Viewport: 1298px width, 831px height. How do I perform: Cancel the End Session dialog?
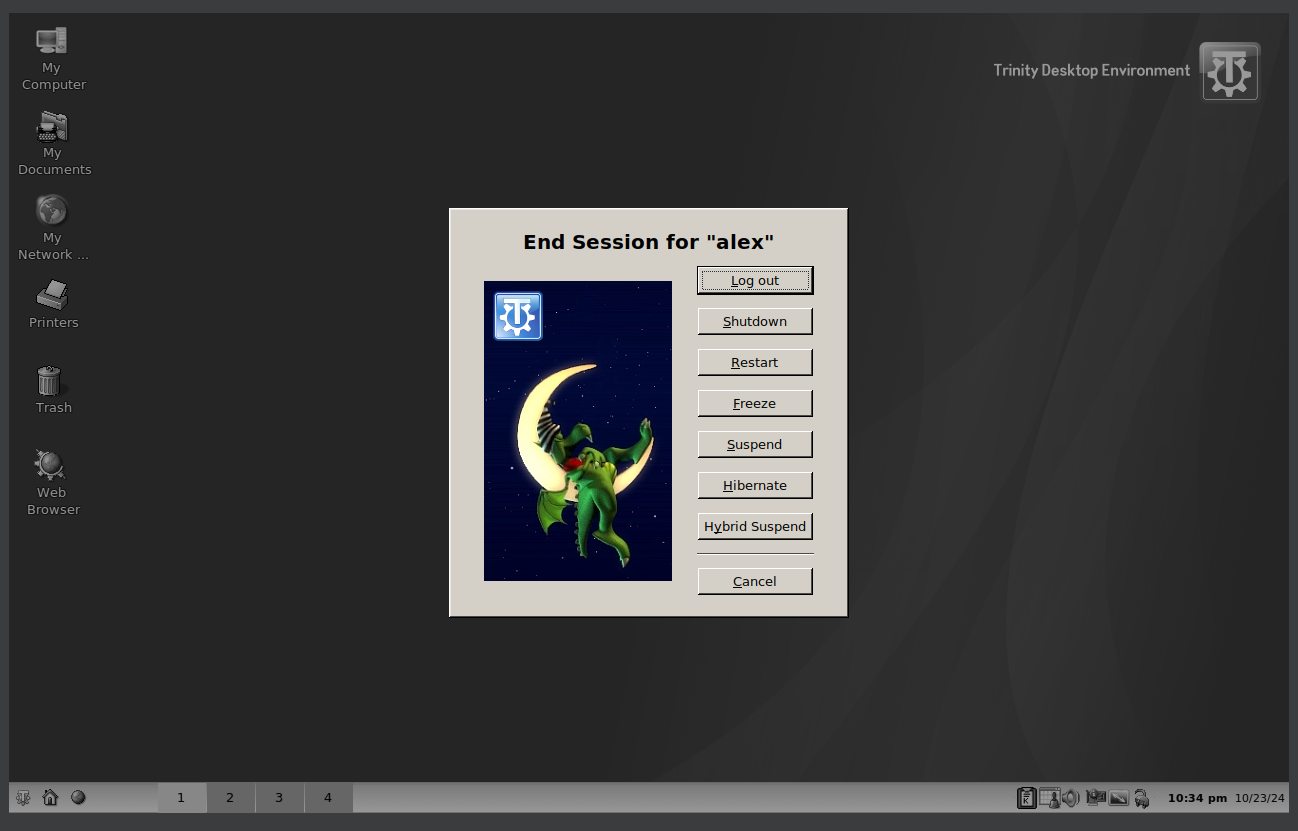tap(754, 582)
